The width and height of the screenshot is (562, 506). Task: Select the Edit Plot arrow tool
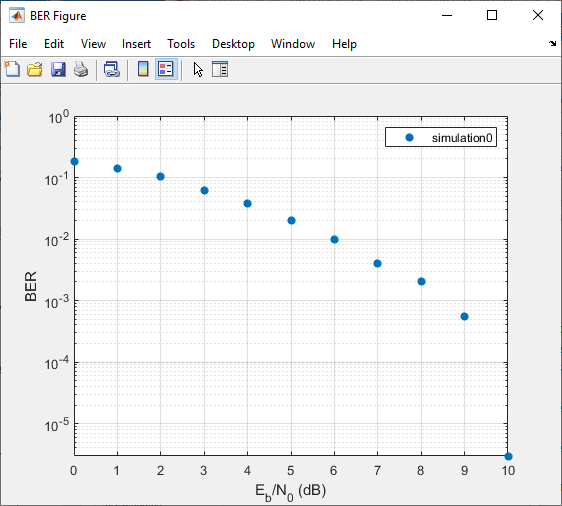[198, 70]
